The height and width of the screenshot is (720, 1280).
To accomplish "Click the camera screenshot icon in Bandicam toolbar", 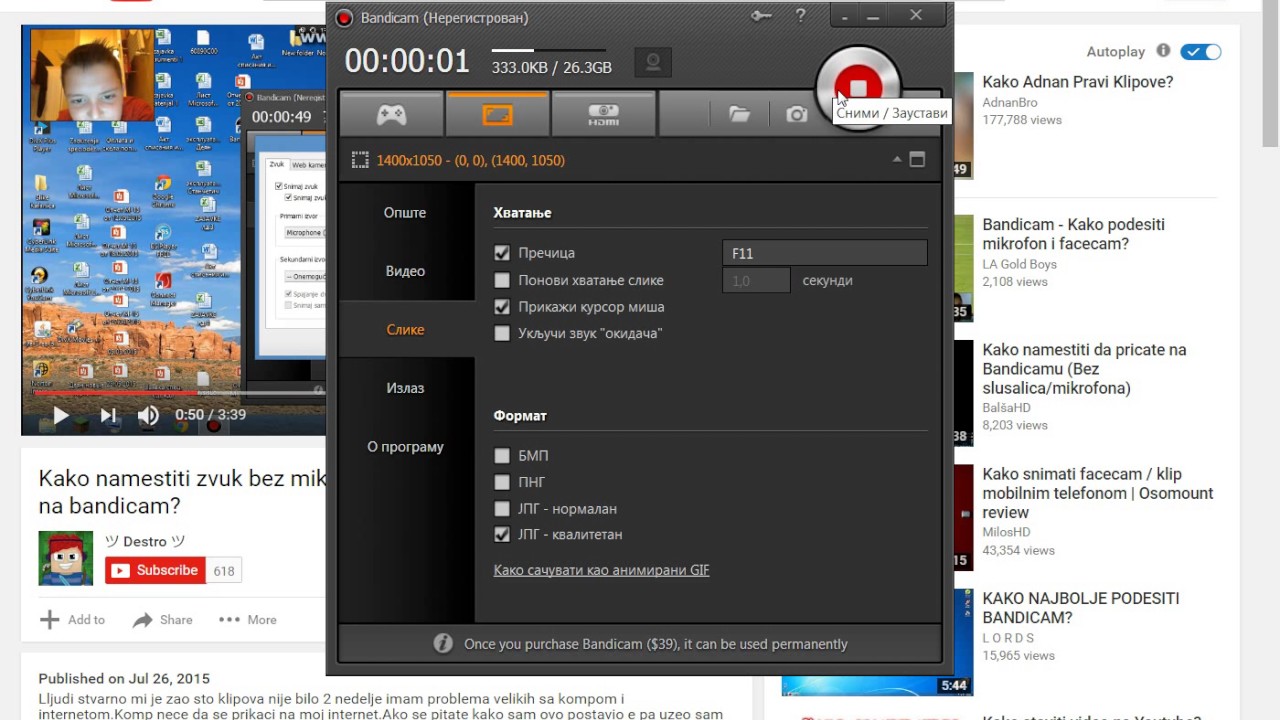I will tap(796, 114).
